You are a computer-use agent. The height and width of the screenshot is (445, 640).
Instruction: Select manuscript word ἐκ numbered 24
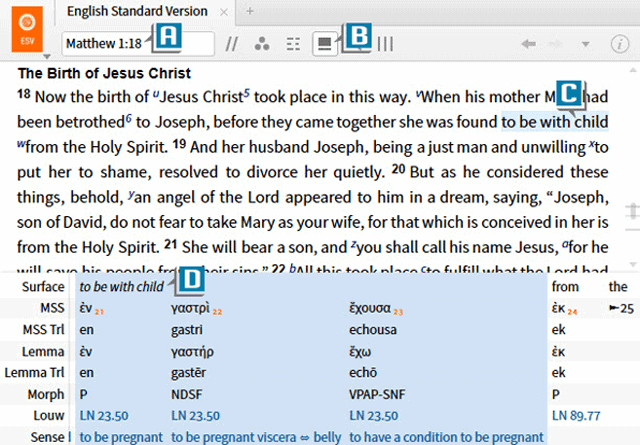[x=558, y=308]
